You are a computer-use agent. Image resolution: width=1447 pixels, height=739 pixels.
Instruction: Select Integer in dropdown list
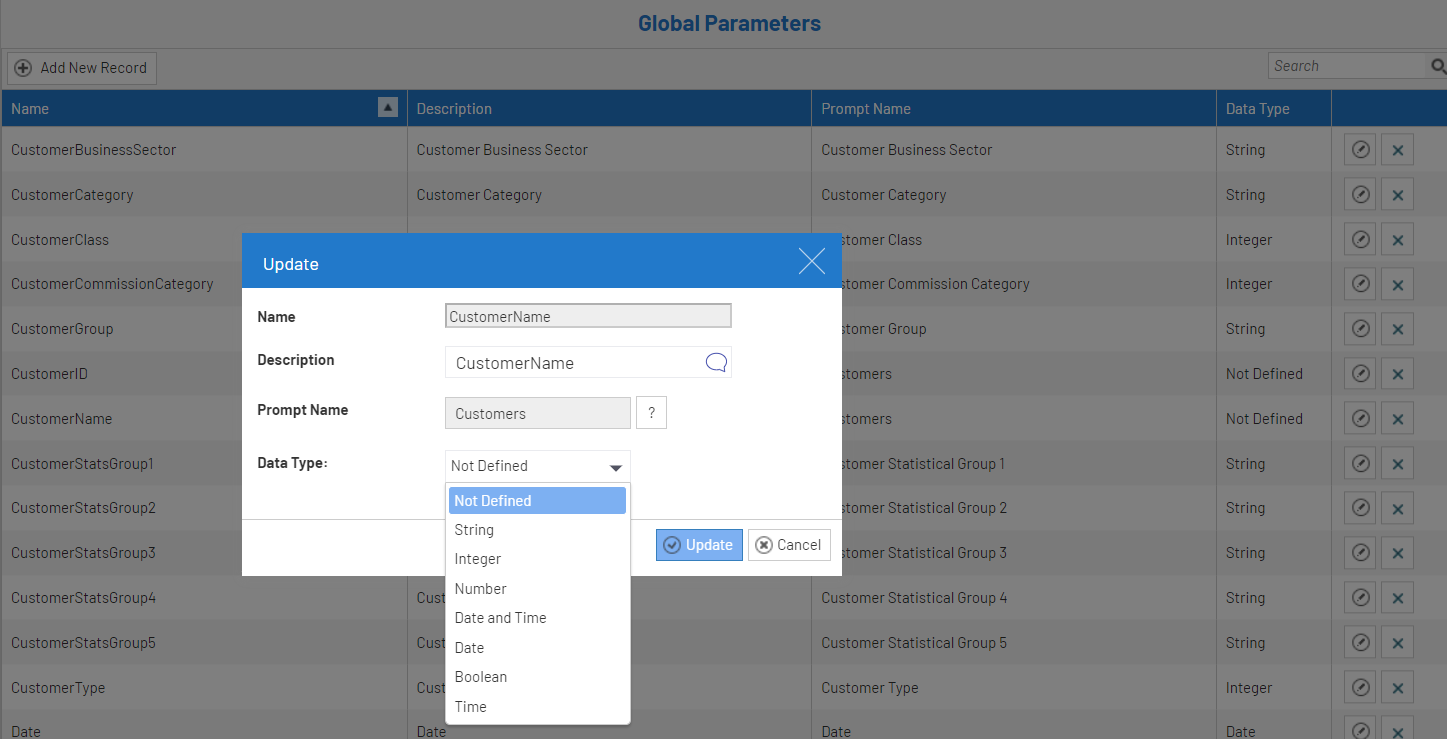(478, 559)
